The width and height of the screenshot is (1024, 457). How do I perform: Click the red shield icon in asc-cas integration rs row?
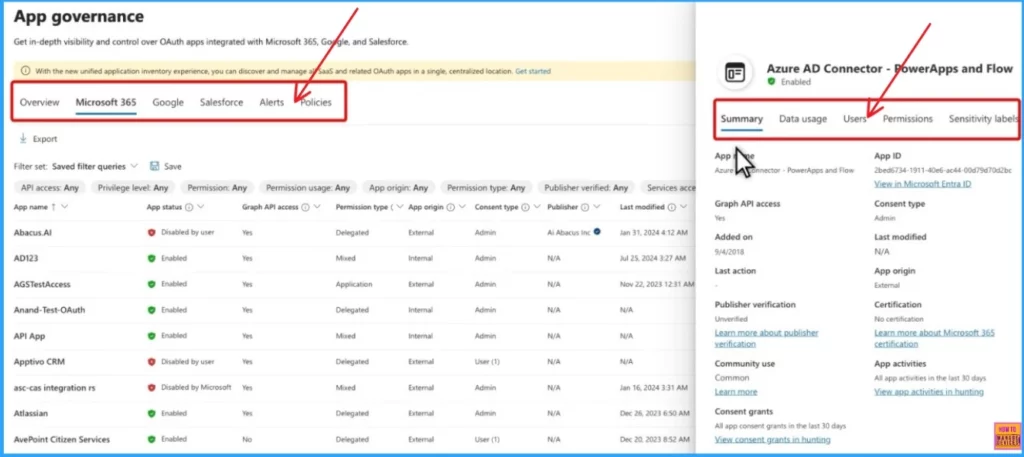[152, 387]
